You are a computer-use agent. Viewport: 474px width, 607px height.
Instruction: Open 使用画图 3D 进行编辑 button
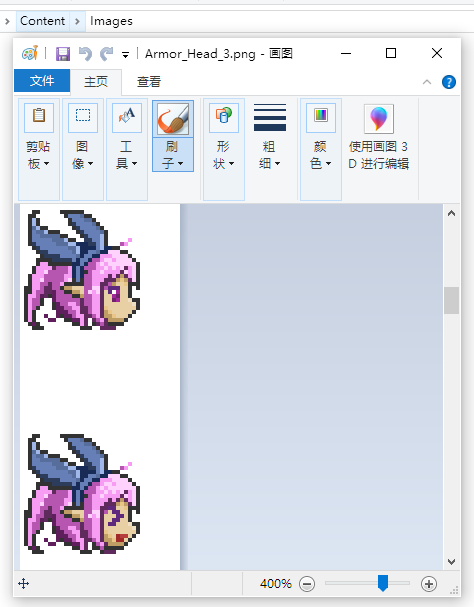click(x=379, y=138)
